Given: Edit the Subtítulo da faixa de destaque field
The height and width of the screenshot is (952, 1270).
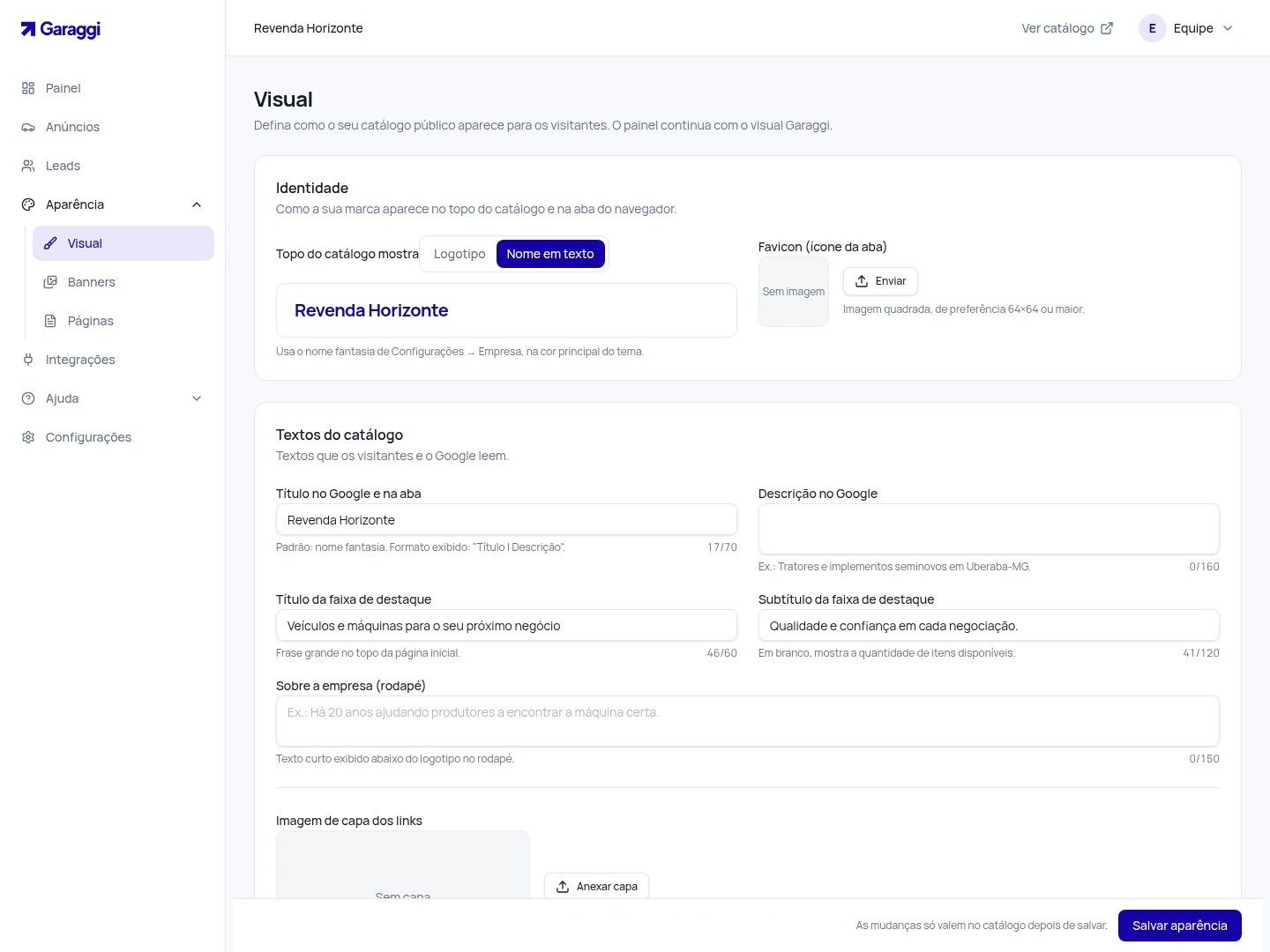Looking at the screenshot, I should (989, 626).
